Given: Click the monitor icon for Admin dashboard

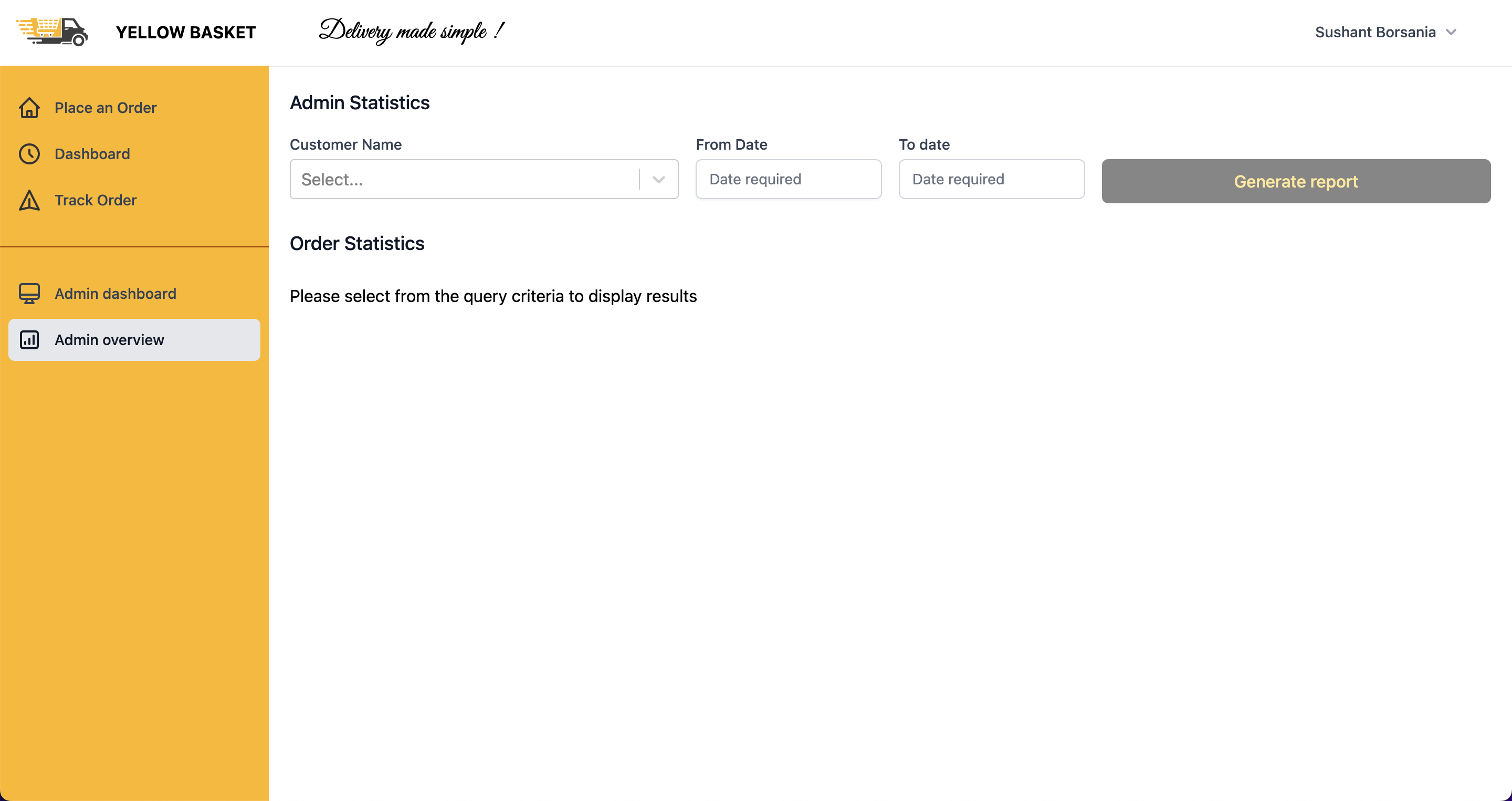Looking at the screenshot, I should pos(29,294).
